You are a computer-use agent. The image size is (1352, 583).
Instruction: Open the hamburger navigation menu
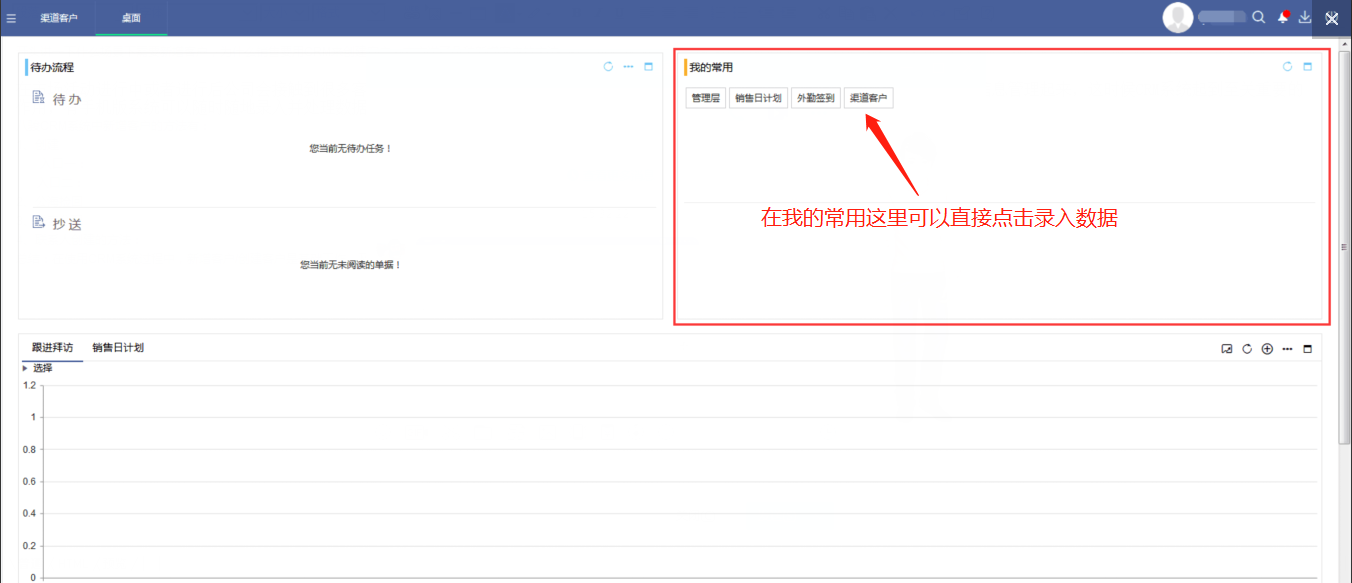click(x=11, y=17)
